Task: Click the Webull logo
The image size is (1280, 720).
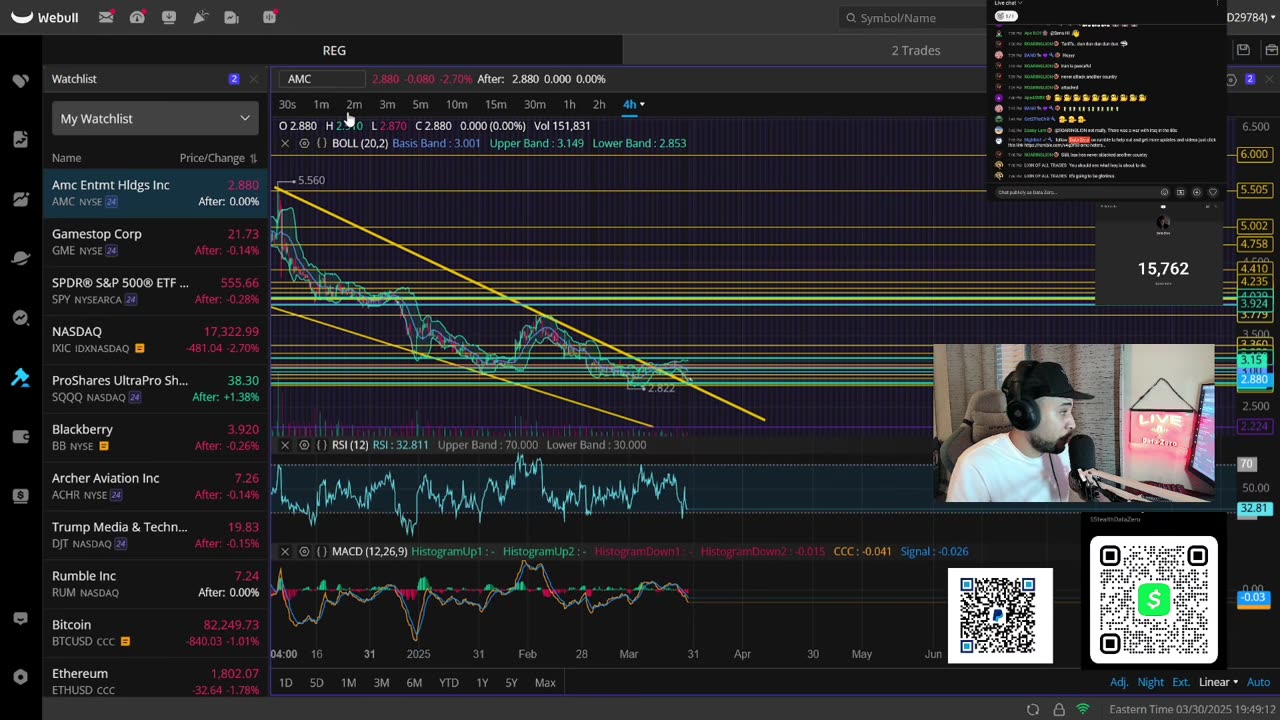Action: click(45, 17)
